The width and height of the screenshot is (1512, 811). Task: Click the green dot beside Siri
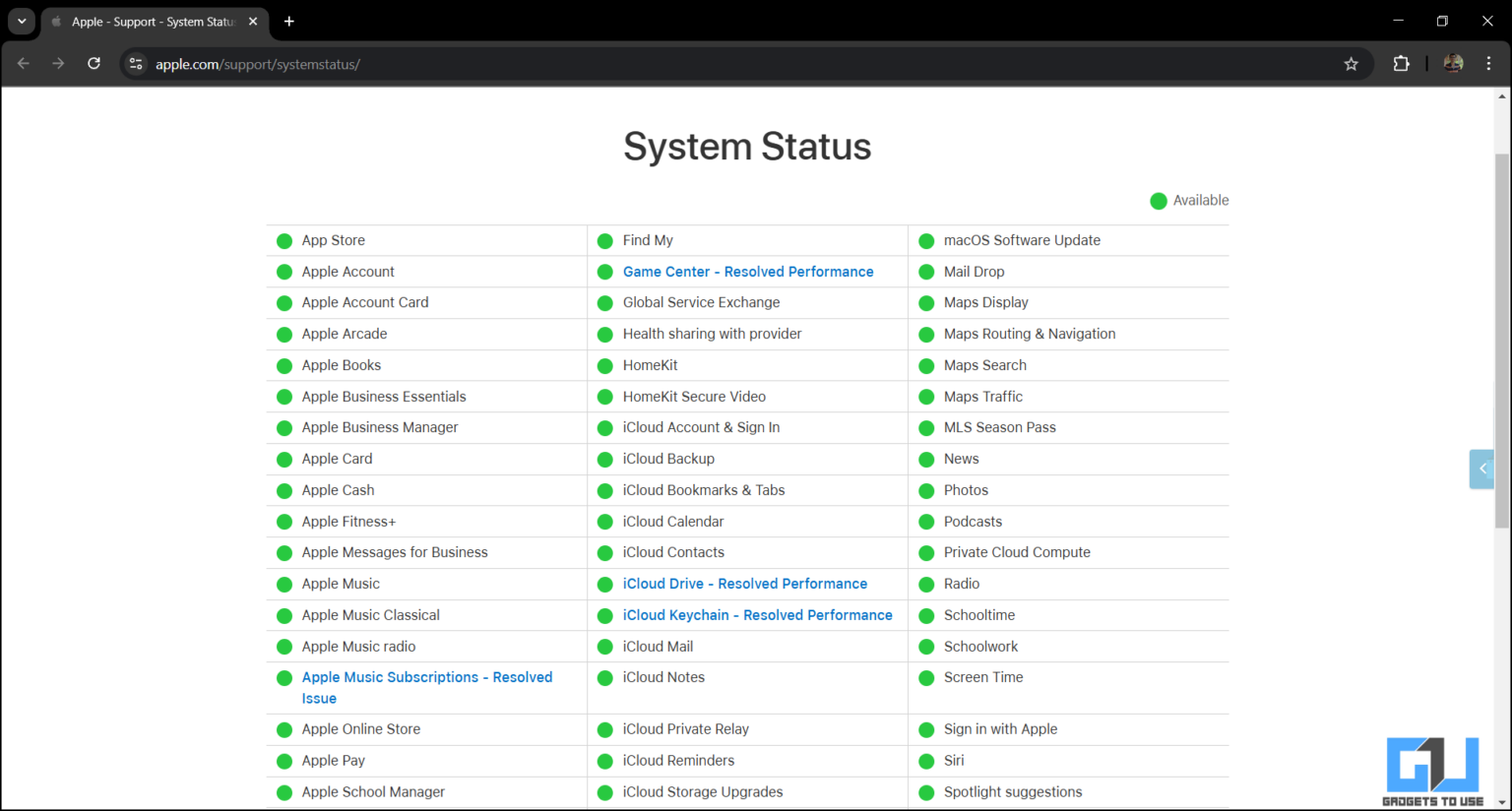pyautogui.click(x=926, y=760)
